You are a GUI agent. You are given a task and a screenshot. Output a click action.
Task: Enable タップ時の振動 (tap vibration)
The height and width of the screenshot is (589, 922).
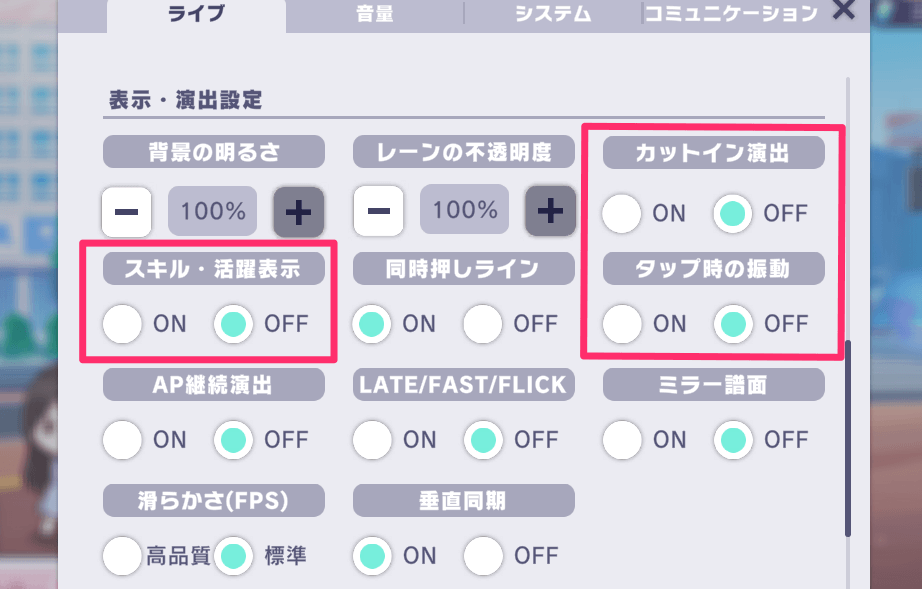point(621,324)
